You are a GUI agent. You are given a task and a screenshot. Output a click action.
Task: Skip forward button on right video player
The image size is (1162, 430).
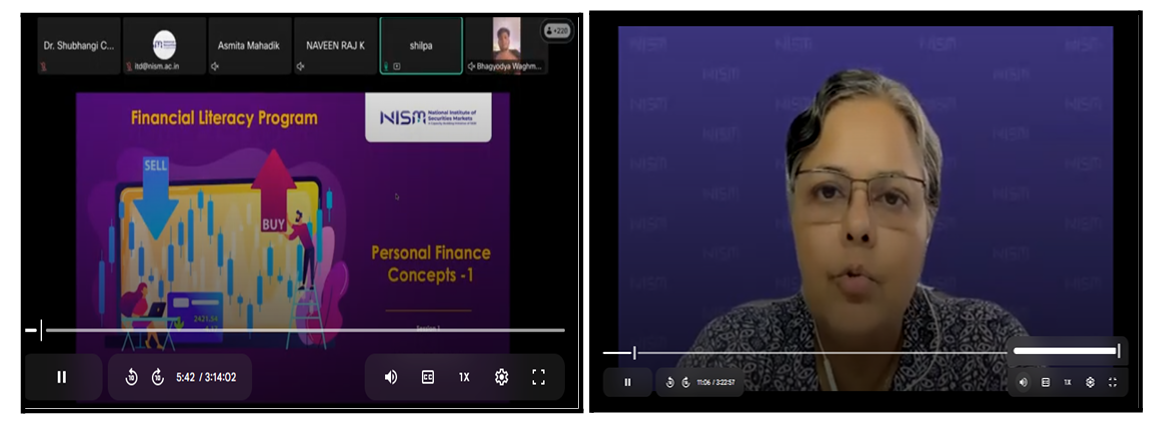[x=686, y=382]
